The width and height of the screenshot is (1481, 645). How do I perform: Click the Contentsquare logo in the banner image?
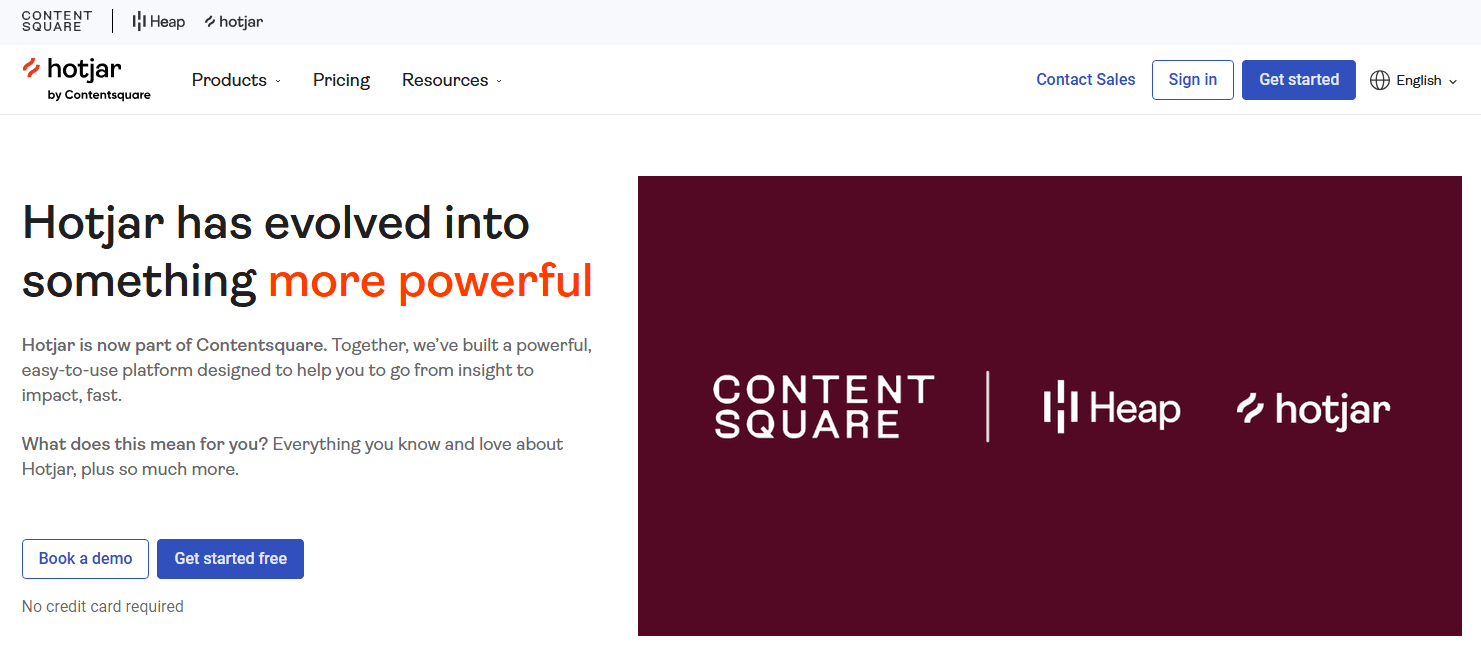tap(823, 406)
